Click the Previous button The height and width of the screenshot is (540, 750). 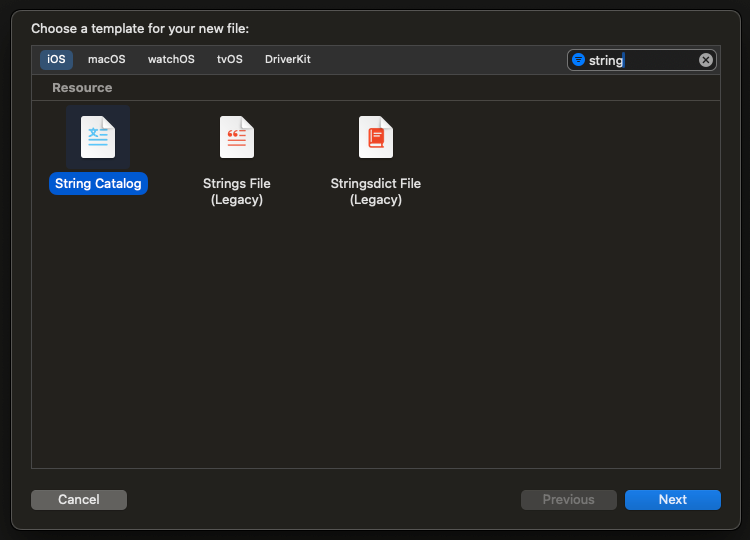[x=569, y=499]
